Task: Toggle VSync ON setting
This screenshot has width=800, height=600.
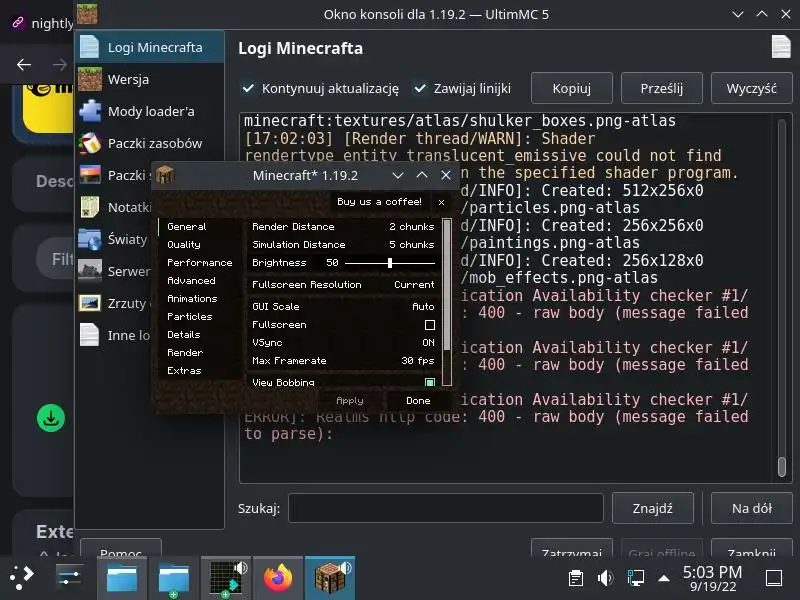Action: click(x=343, y=343)
